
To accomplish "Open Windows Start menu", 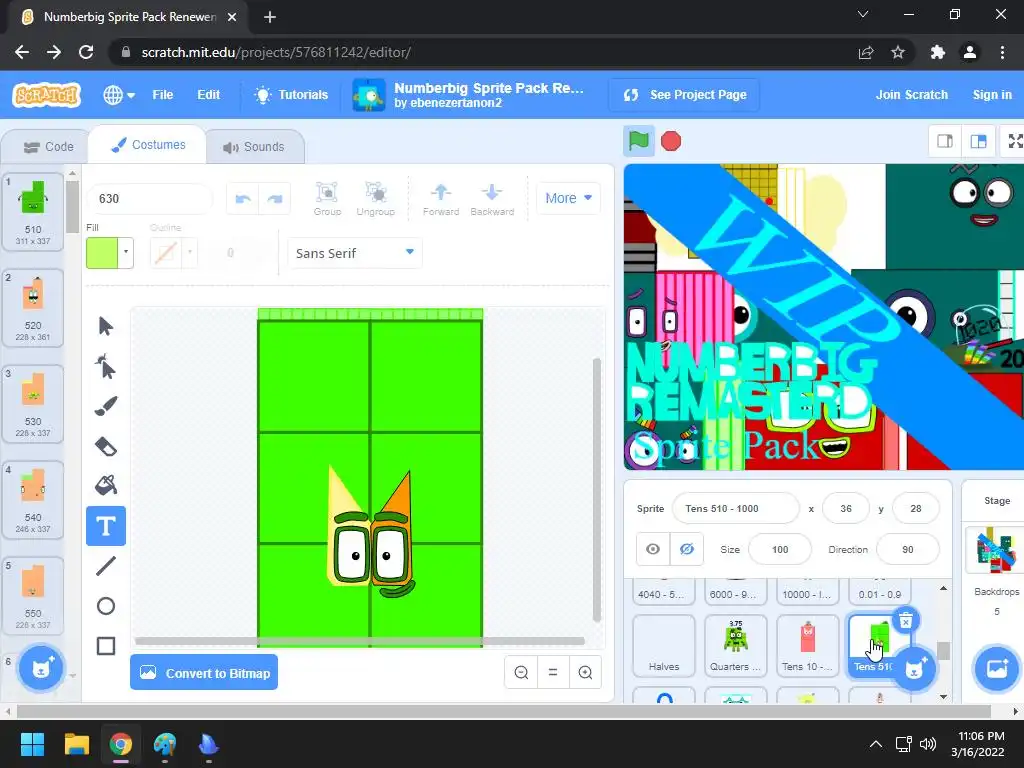I will coord(32,744).
